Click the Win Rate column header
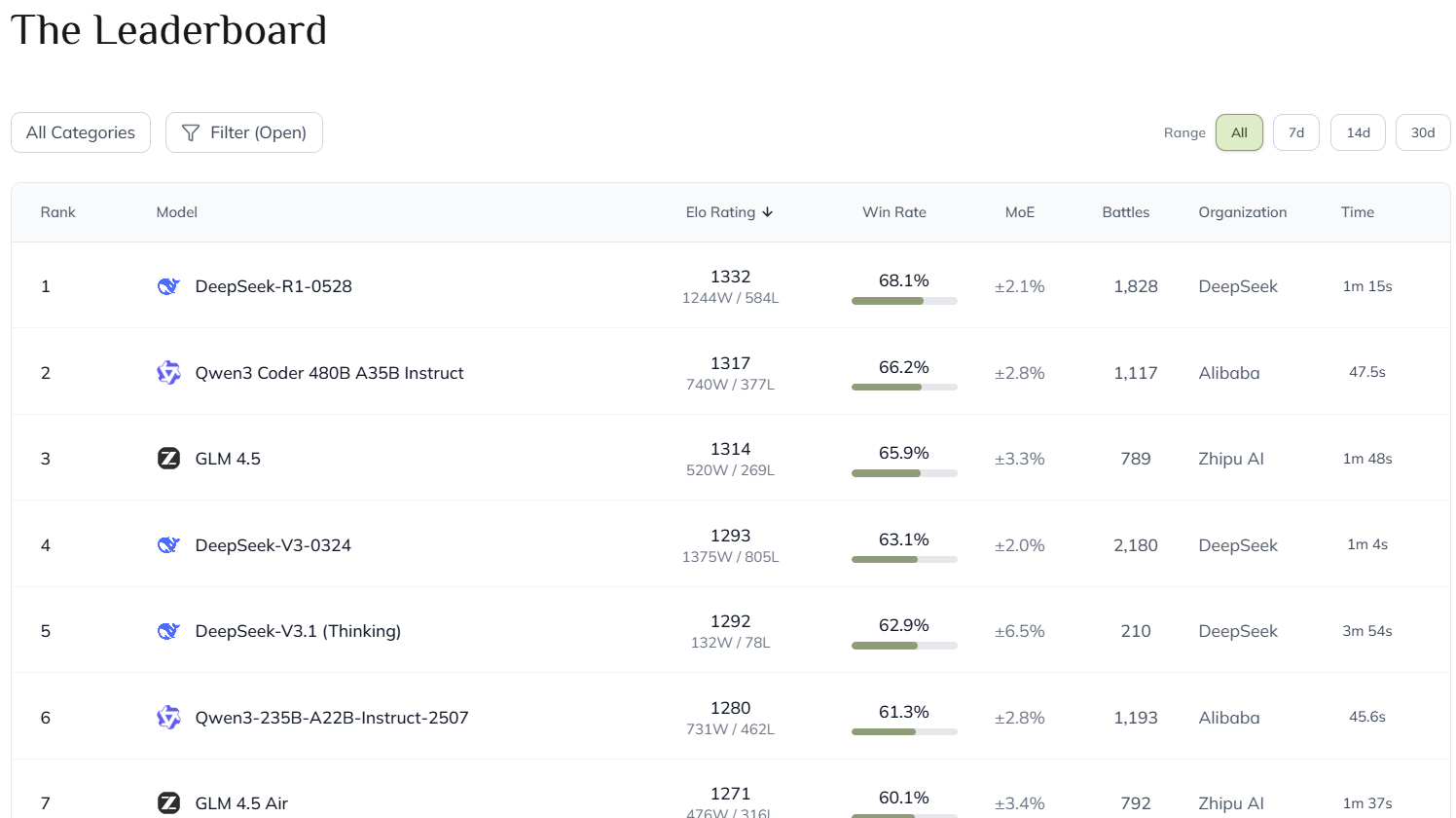 point(894,212)
